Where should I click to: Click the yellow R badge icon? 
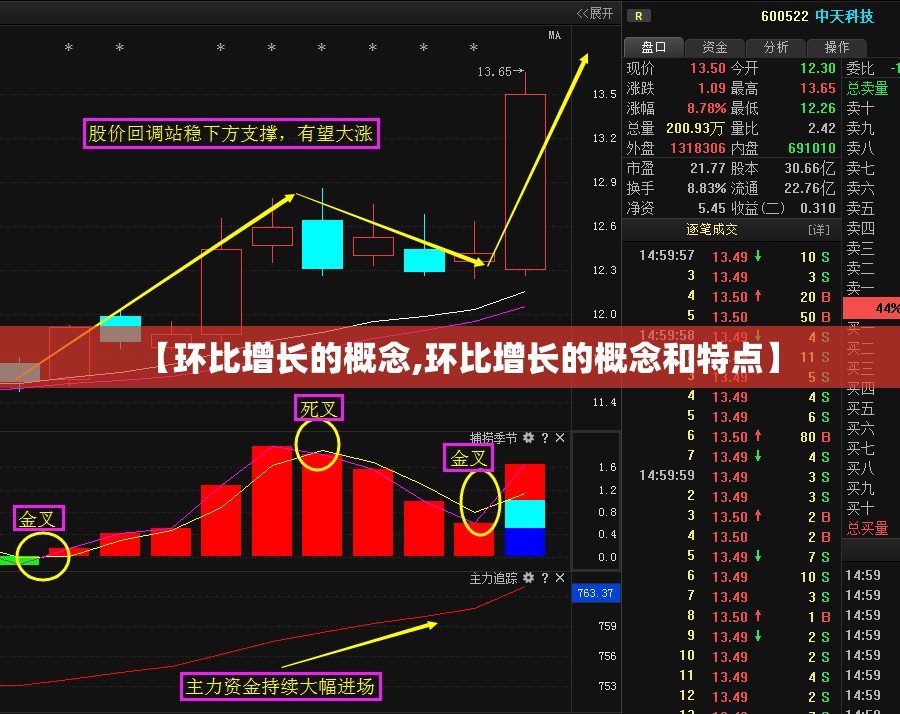pos(638,16)
